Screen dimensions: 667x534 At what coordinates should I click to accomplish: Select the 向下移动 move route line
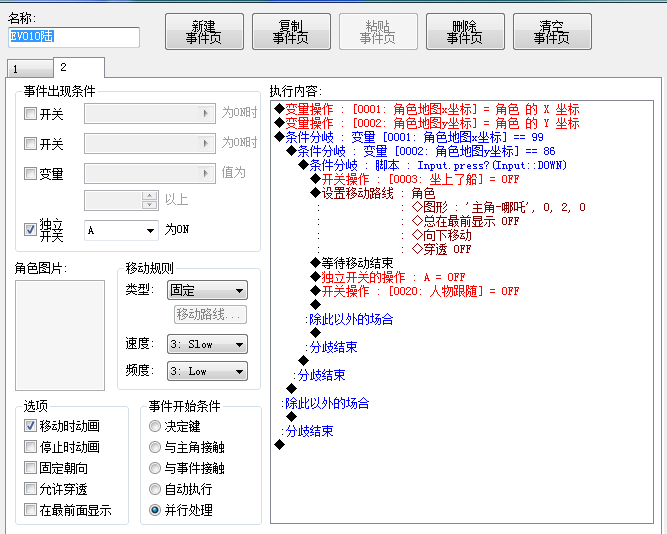point(442,235)
